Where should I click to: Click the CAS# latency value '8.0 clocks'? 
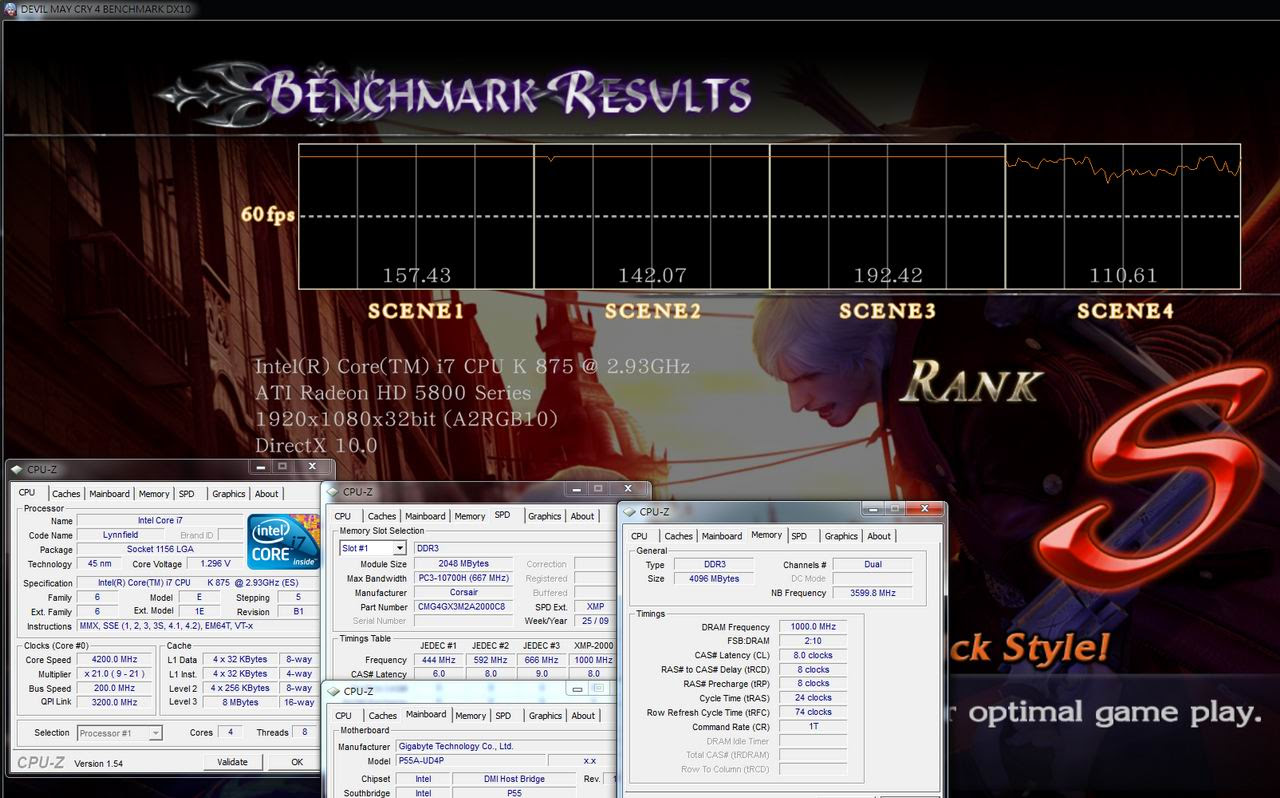(x=813, y=655)
